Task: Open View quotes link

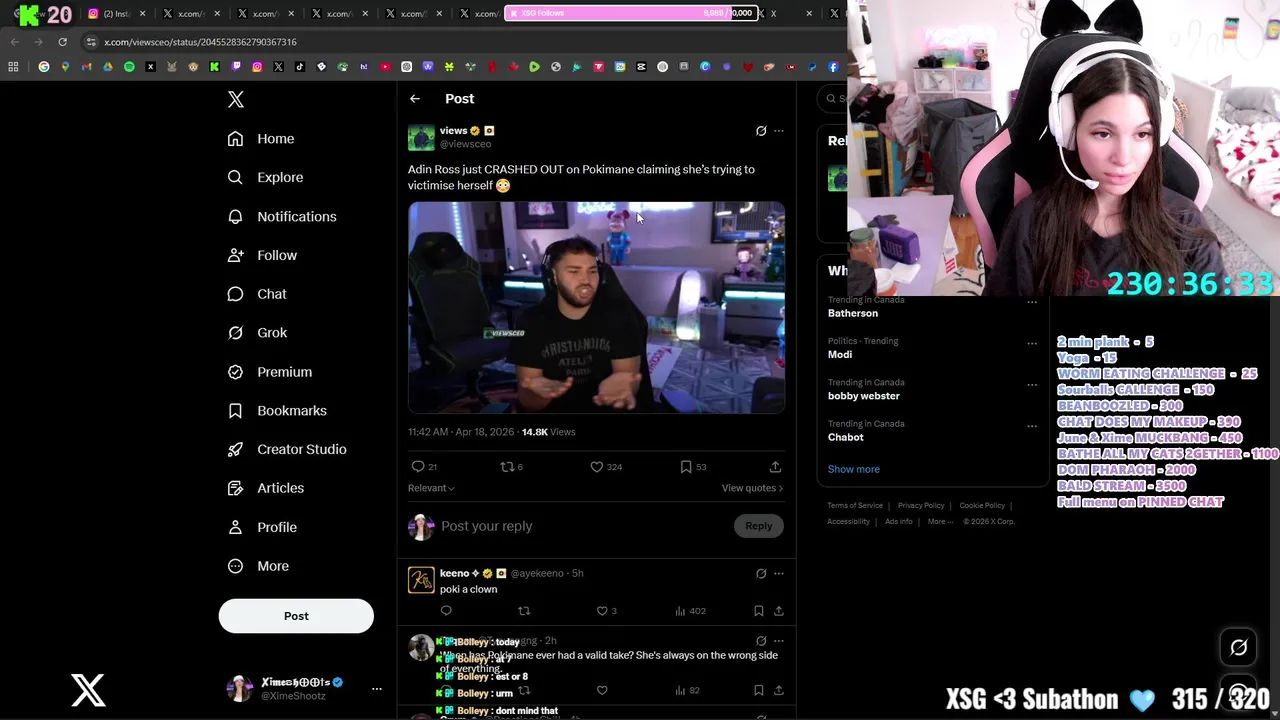Action: click(x=752, y=488)
